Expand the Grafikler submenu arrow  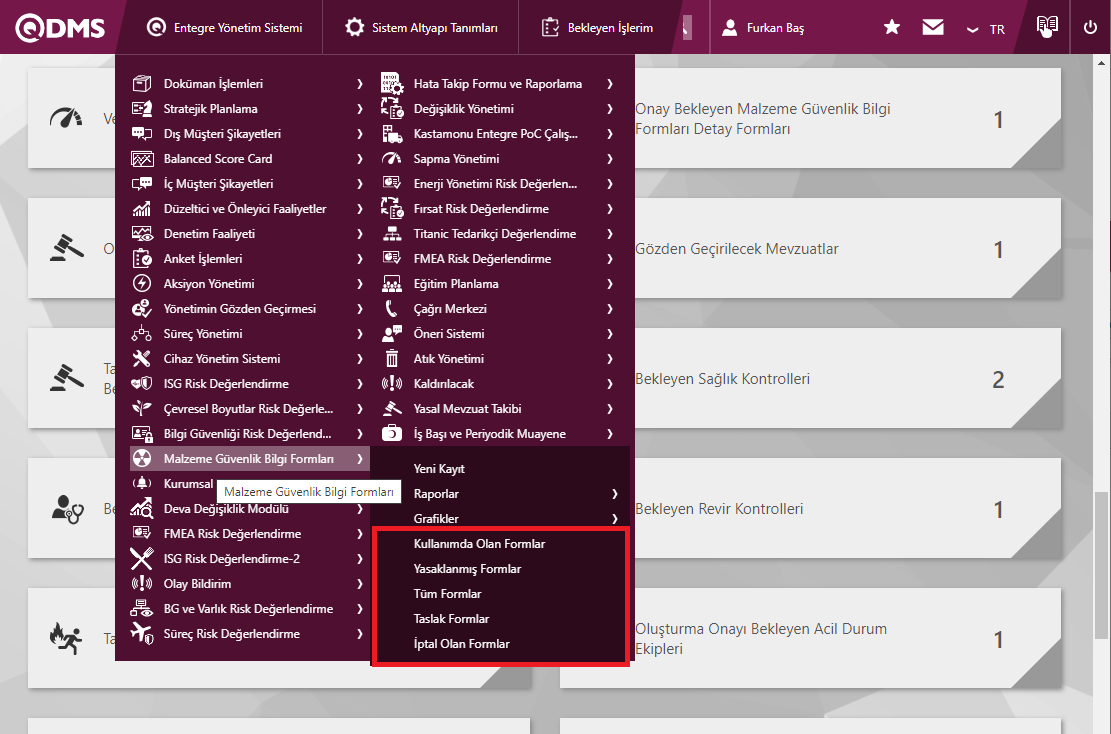pyautogui.click(x=614, y=519)
